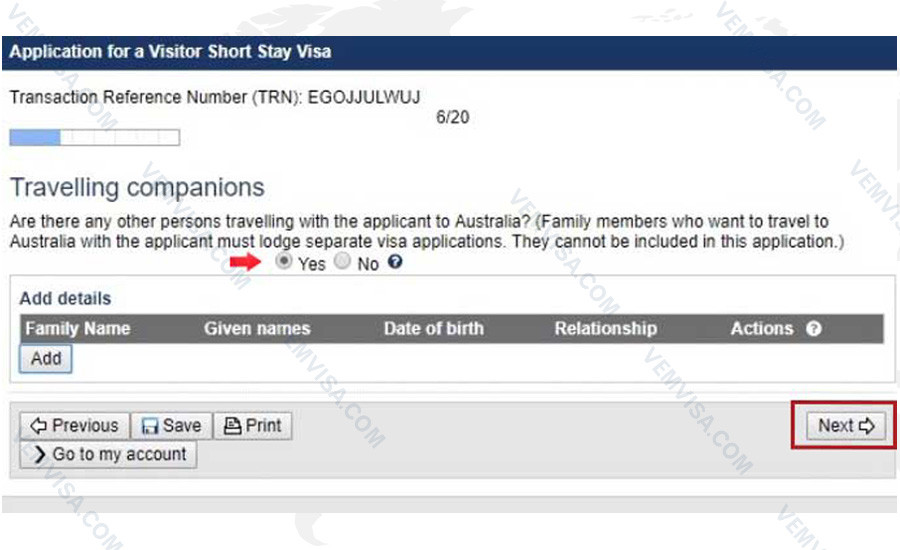
Task: Click the Relationship column header
Action: [606, 328]
